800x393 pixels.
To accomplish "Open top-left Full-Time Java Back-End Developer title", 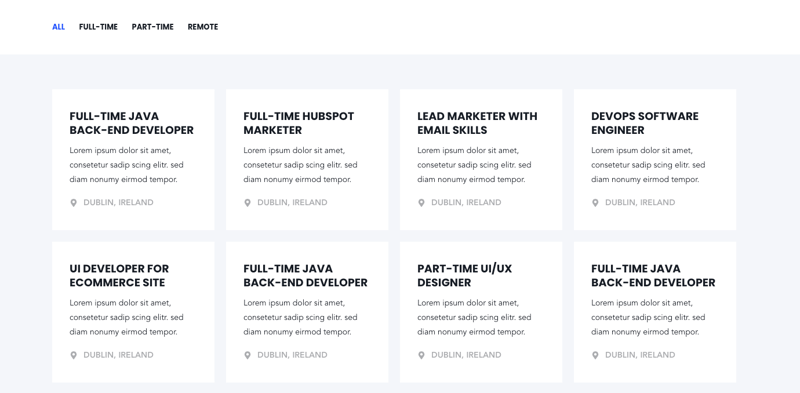I will pyautogui.click(x=132, y=123).
